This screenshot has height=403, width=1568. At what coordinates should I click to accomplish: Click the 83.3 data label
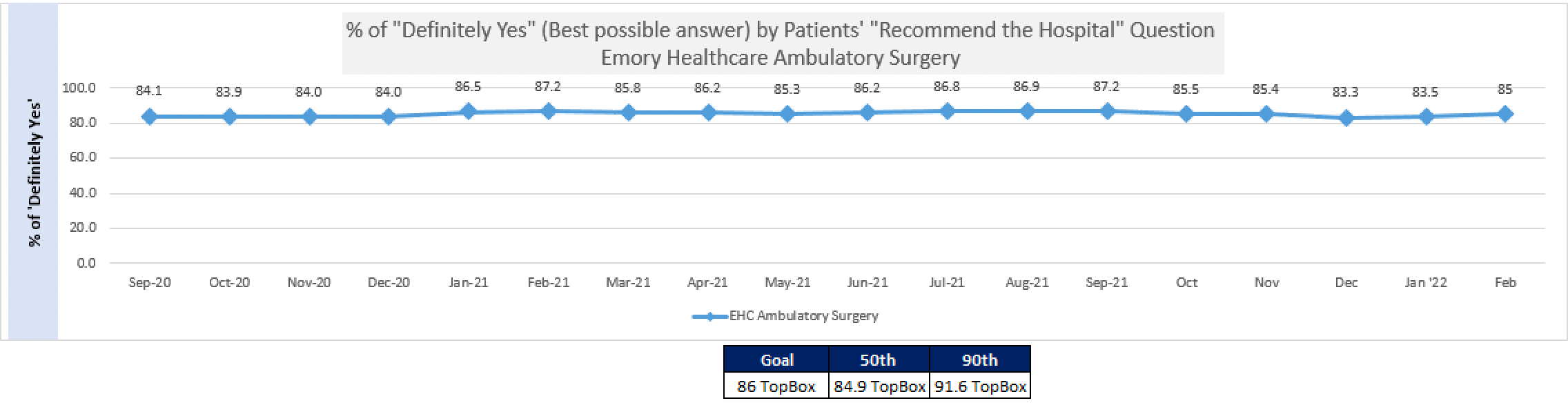pyautogui.click(x=1346, y=92)
